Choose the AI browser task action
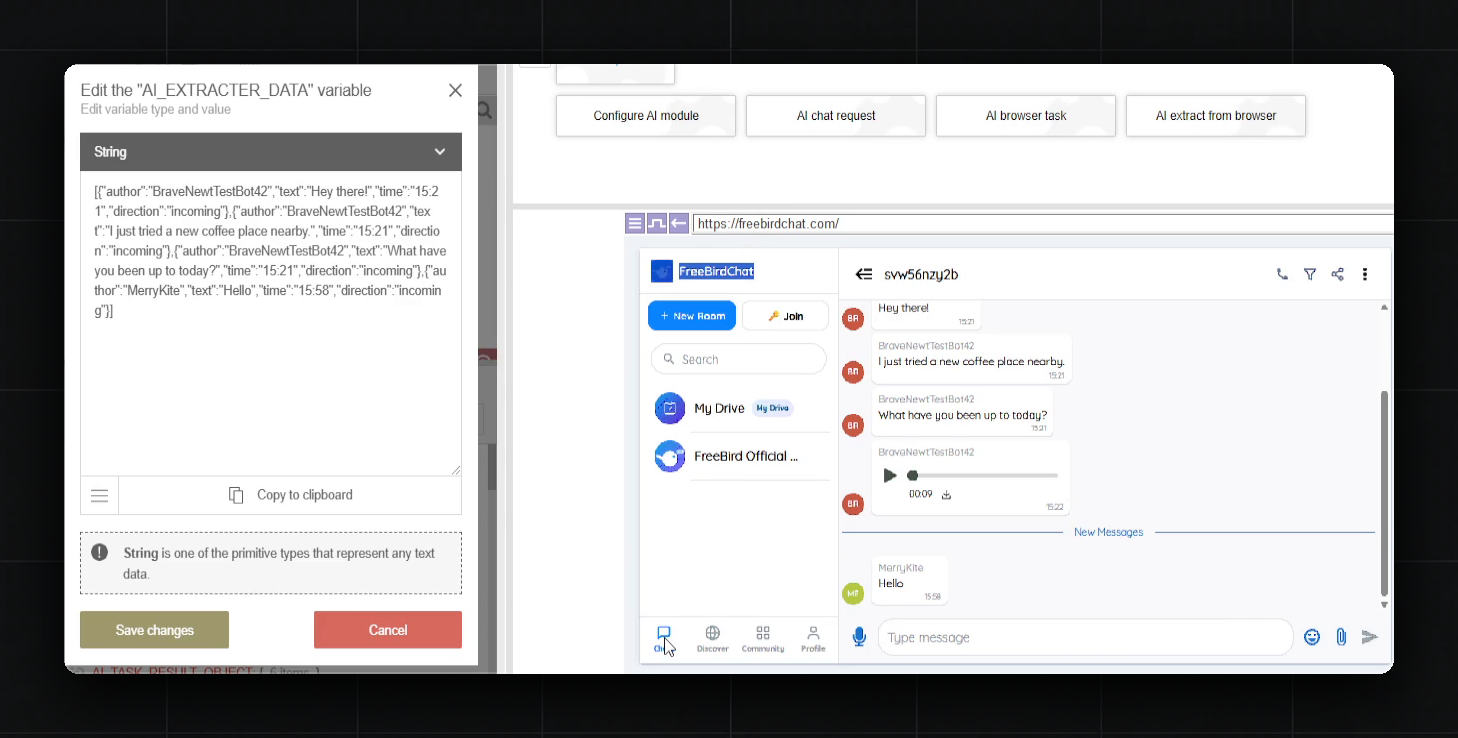This screenshot has width=1458, height=738. tap(1026, 116)
